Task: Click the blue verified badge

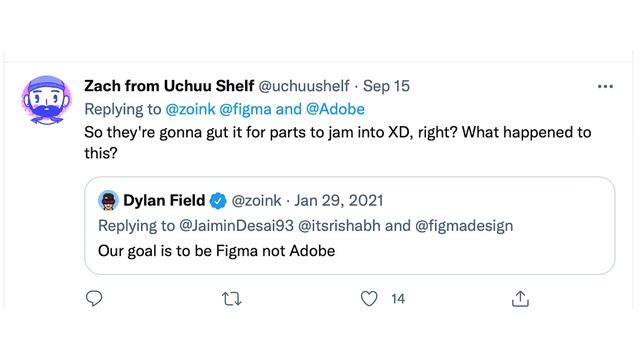Action: [x=218, y=201]
